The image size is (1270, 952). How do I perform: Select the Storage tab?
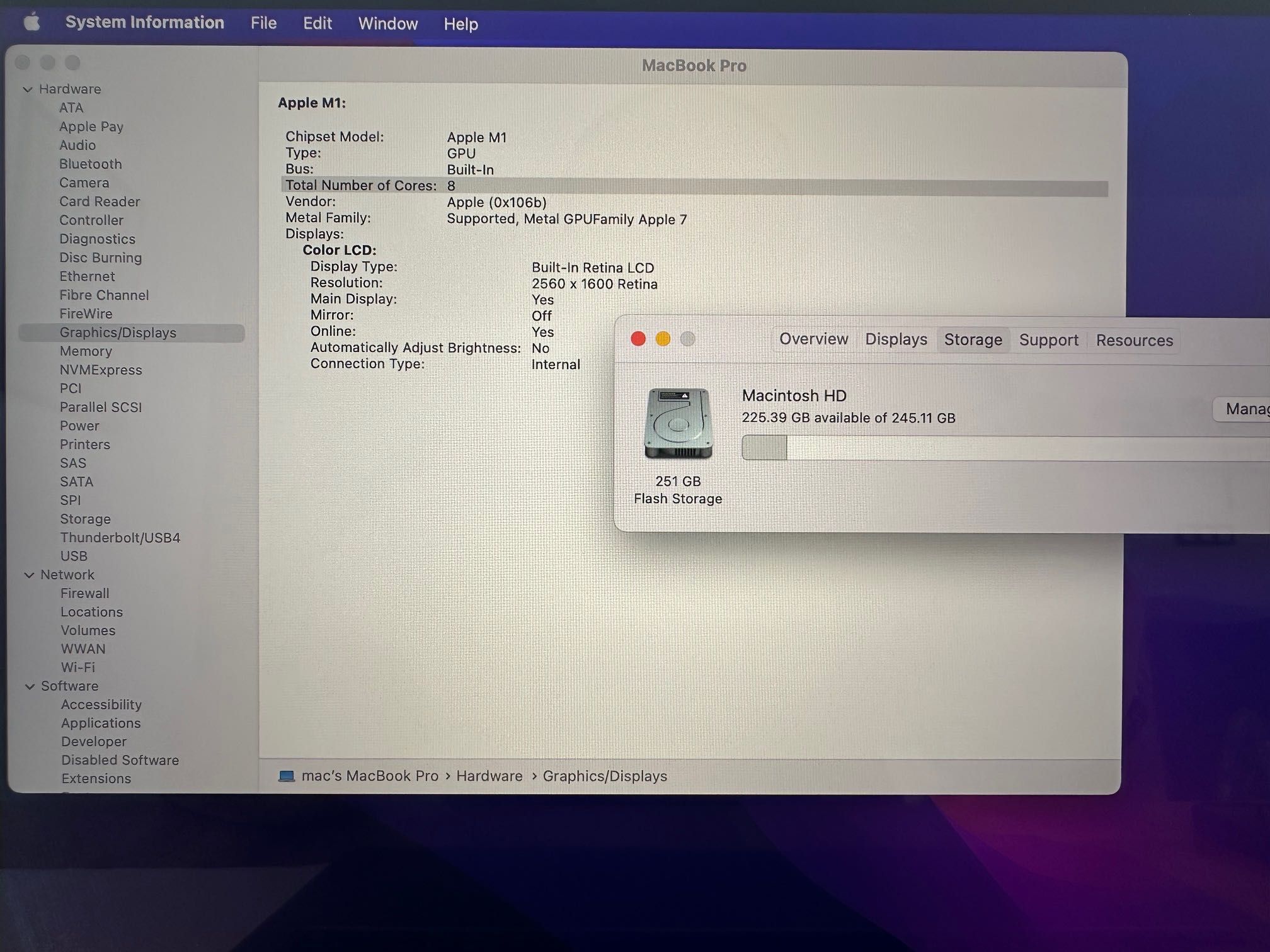[x=973, y=340]
